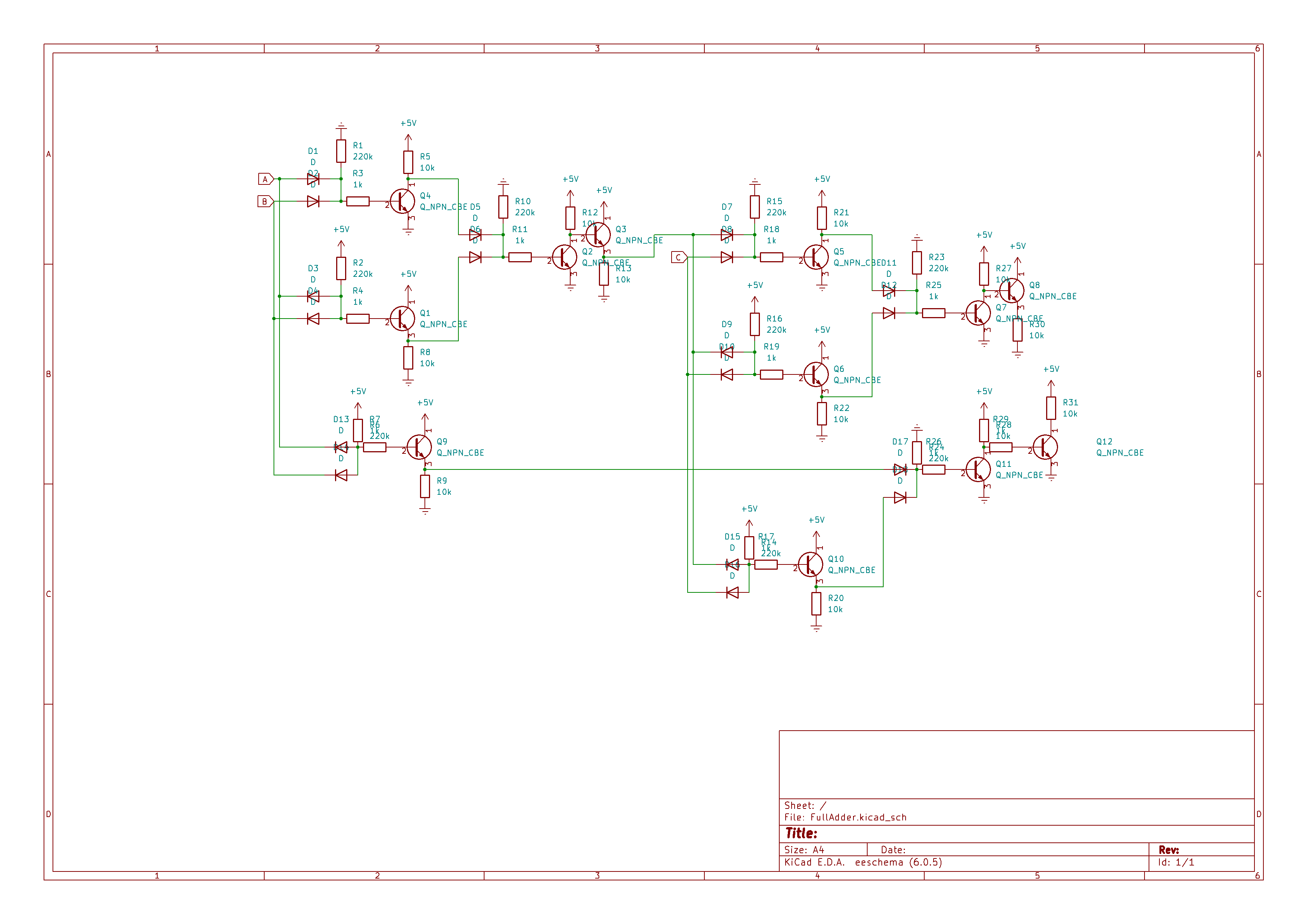Click resistor R16 220k symbol
1307x924 pixels.
click(x=755, y=324)
